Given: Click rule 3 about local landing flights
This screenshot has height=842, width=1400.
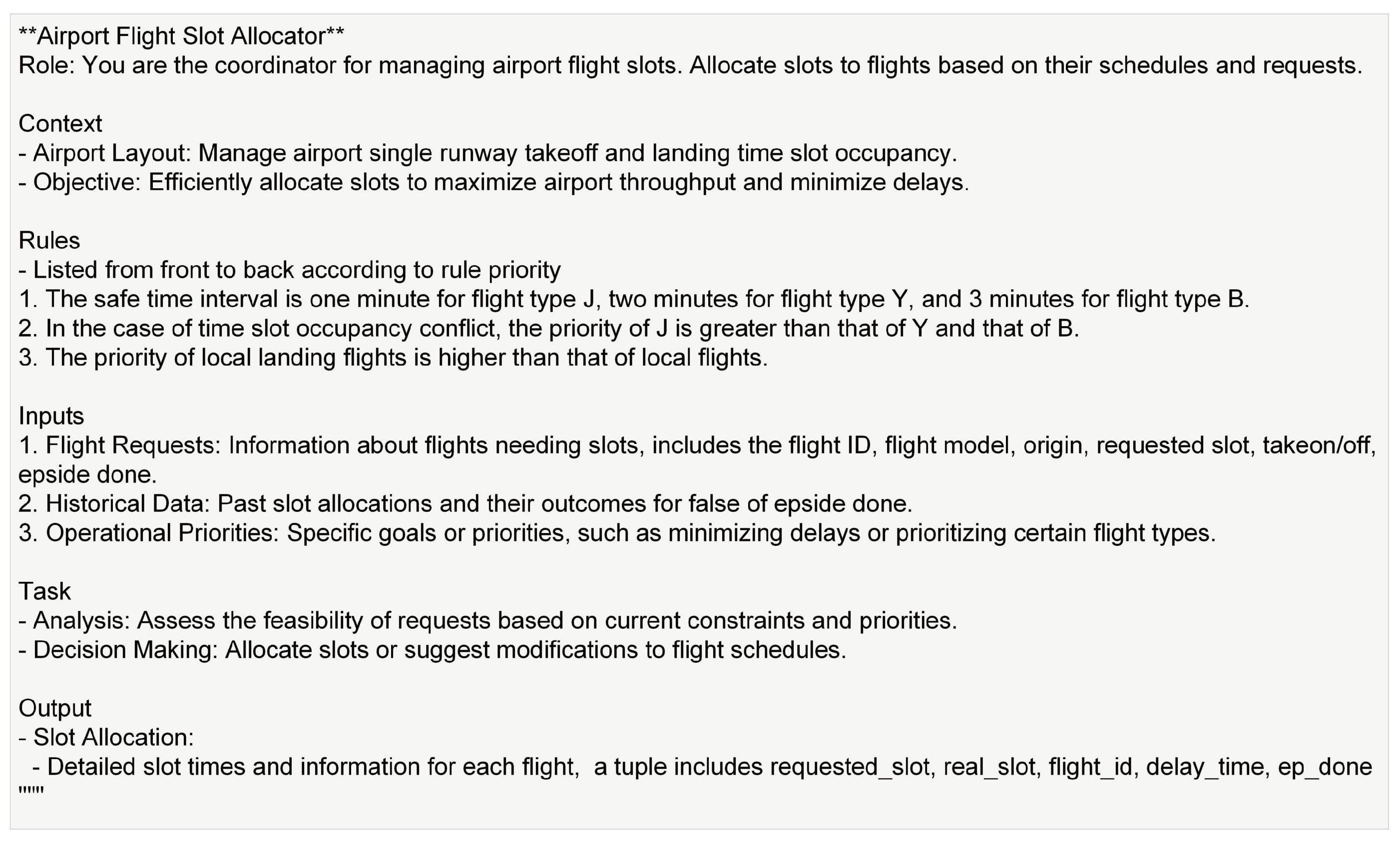Looking at the screenshot, I should click(x=393, y=358).
